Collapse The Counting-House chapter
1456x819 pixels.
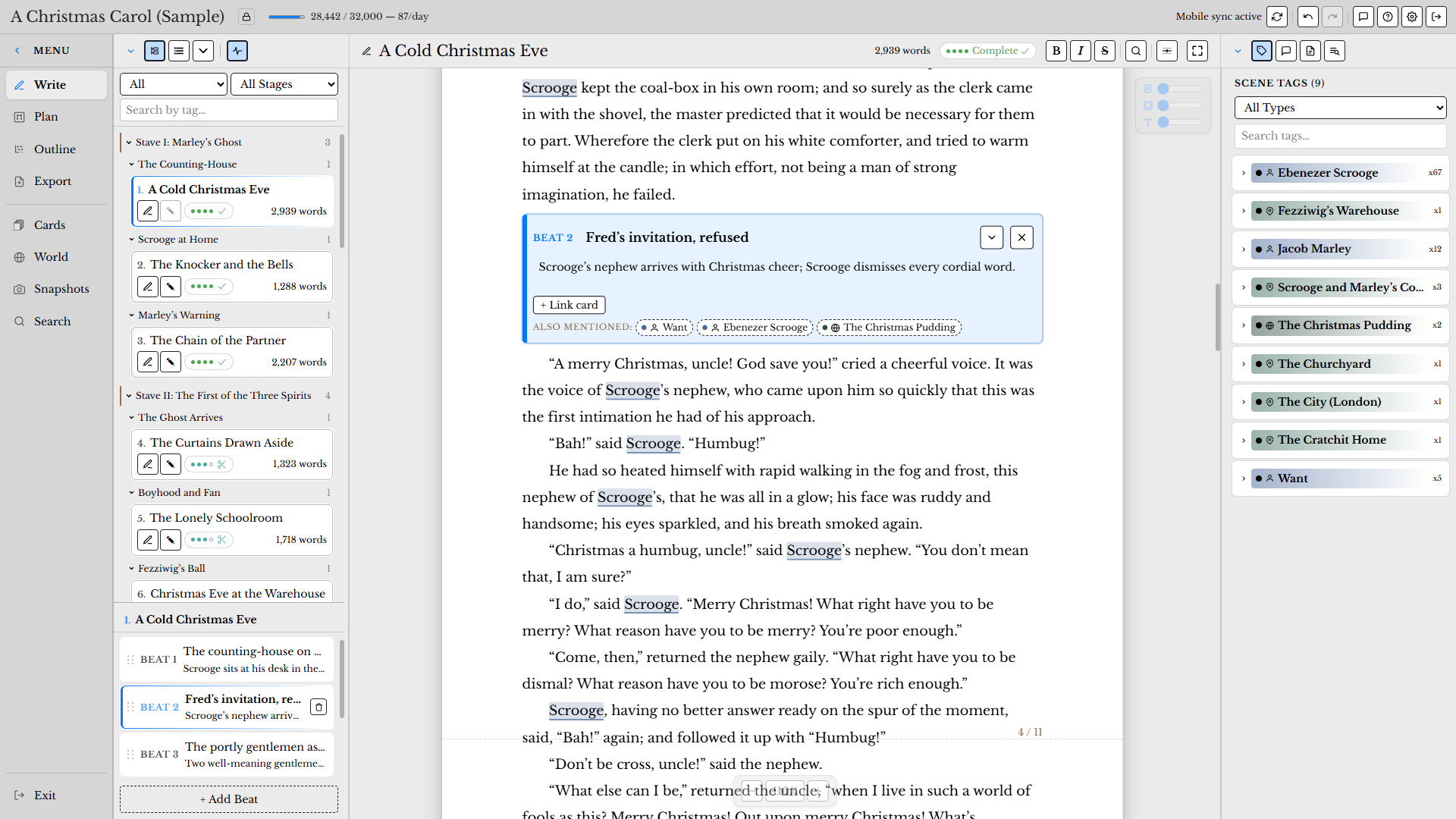tap(131, 164)
